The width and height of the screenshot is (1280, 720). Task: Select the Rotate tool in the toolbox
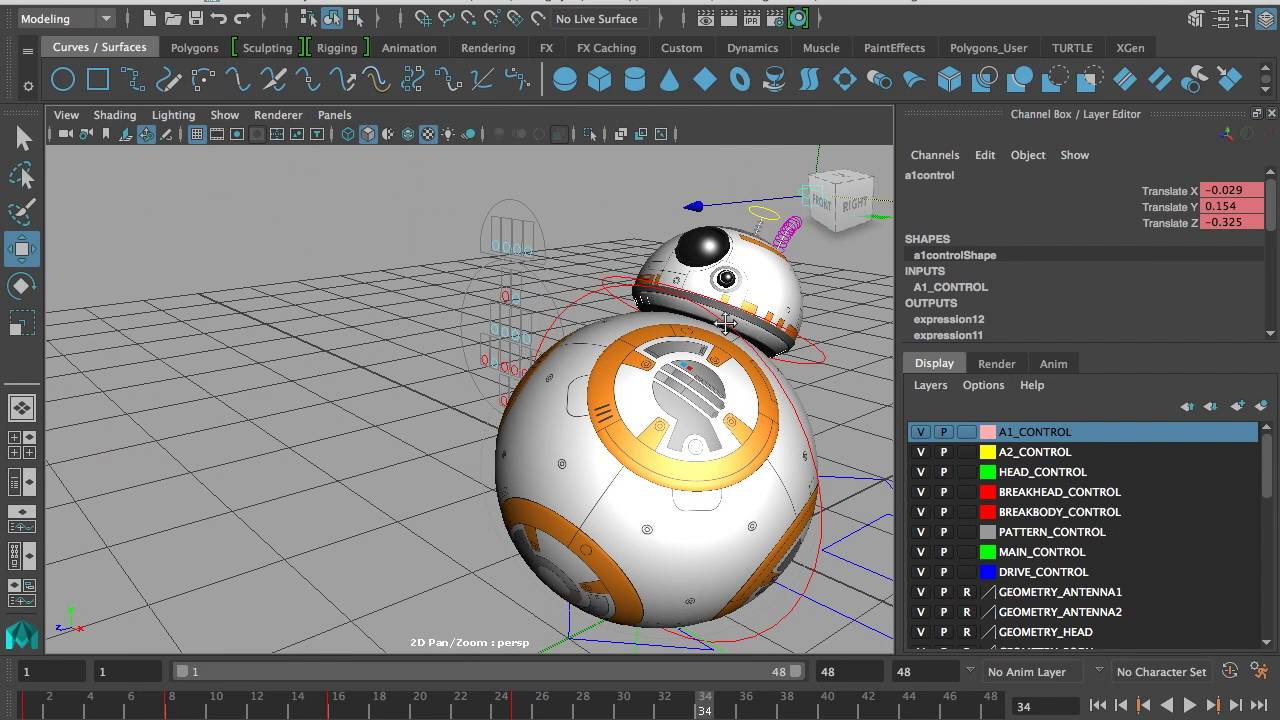[22, 287]
